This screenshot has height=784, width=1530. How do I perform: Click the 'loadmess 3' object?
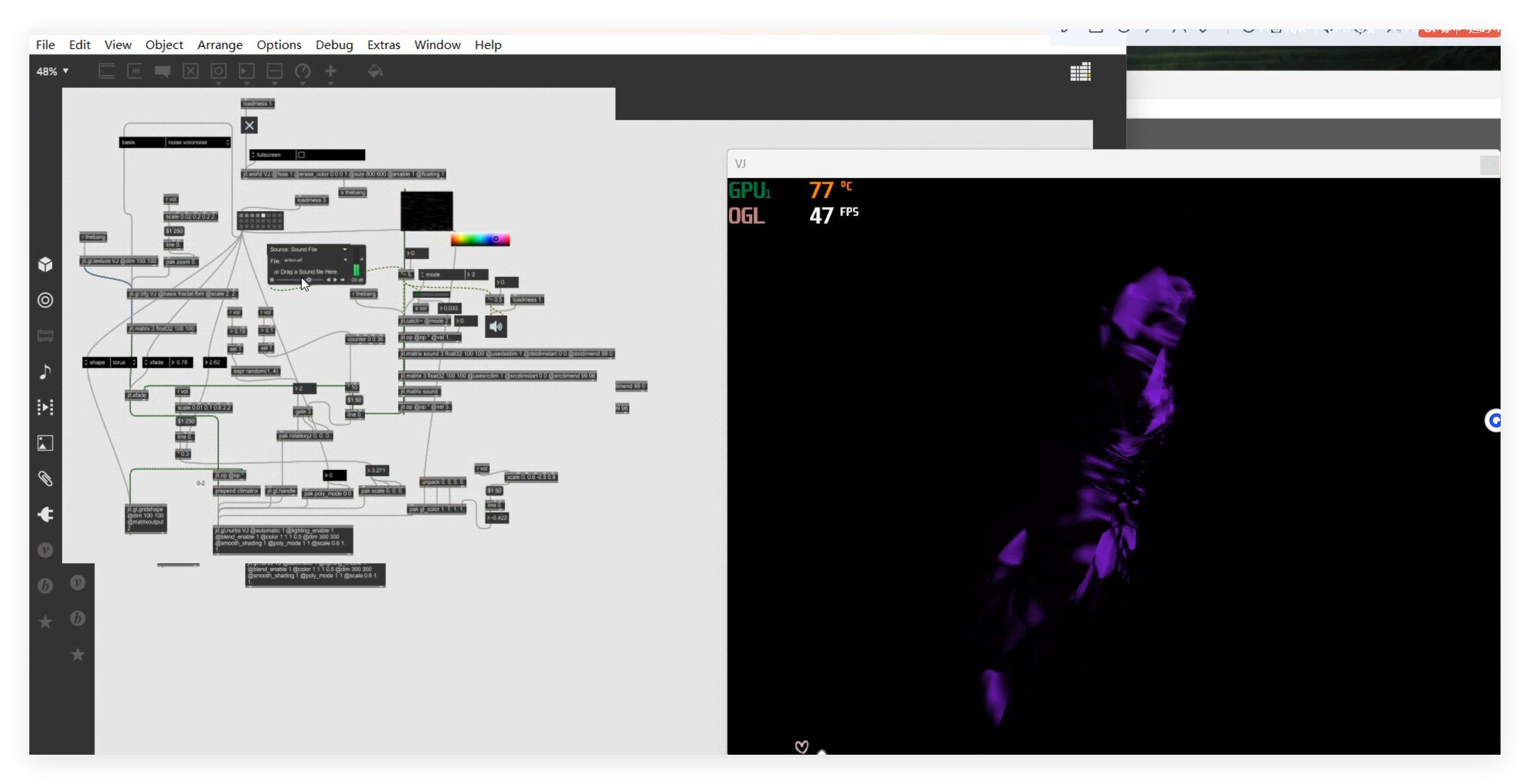click(312, 200)
